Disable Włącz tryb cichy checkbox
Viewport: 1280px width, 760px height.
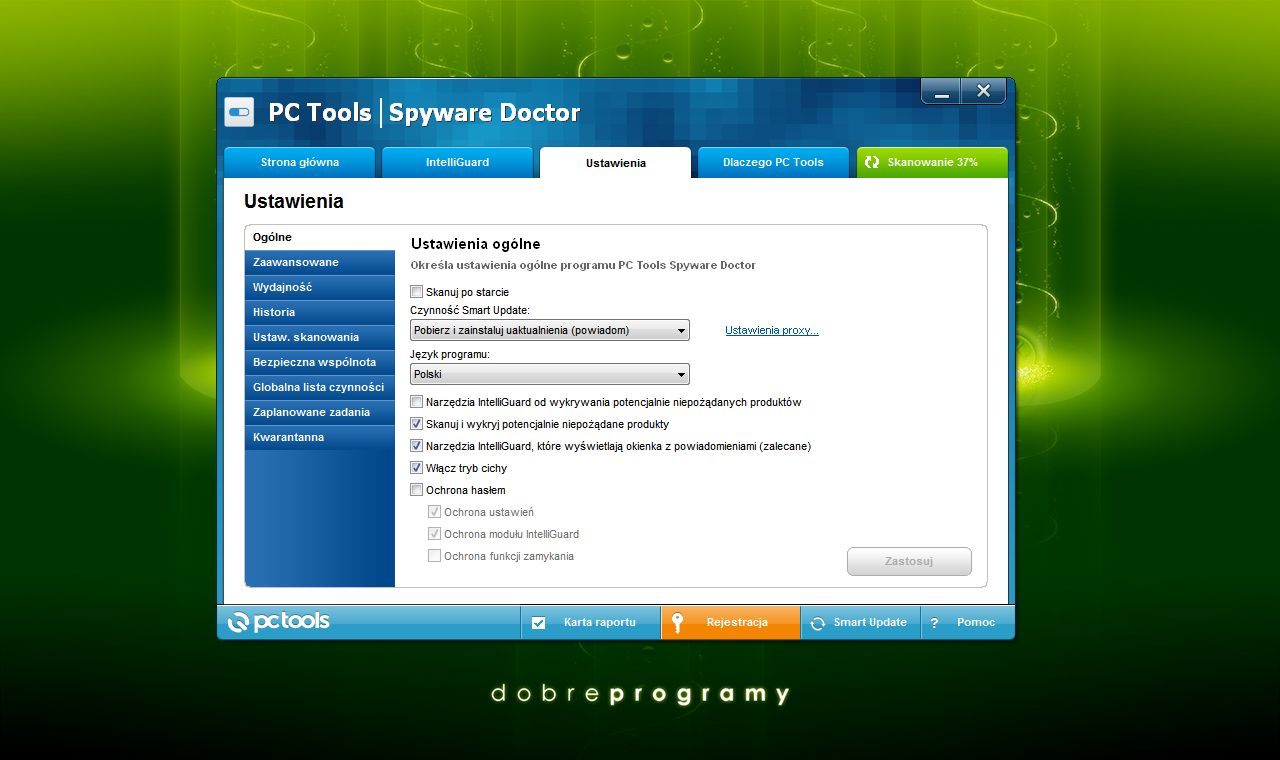pyautogui.click(x=417, y=468)
